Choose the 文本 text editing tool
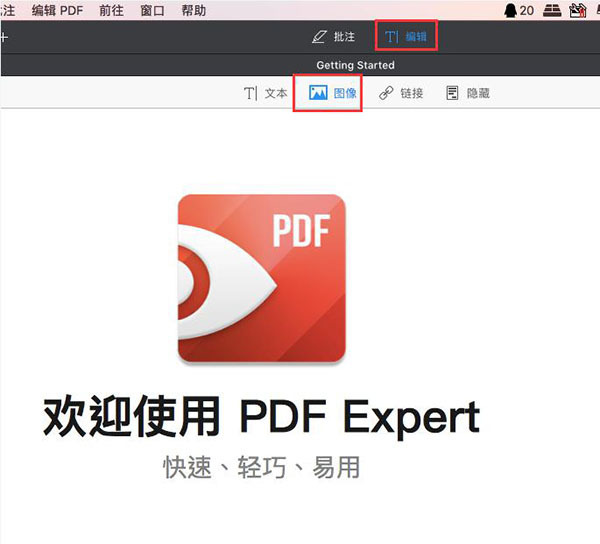This screenshot has width=600, height=544. pyautogui.click(x=266, y=93)
